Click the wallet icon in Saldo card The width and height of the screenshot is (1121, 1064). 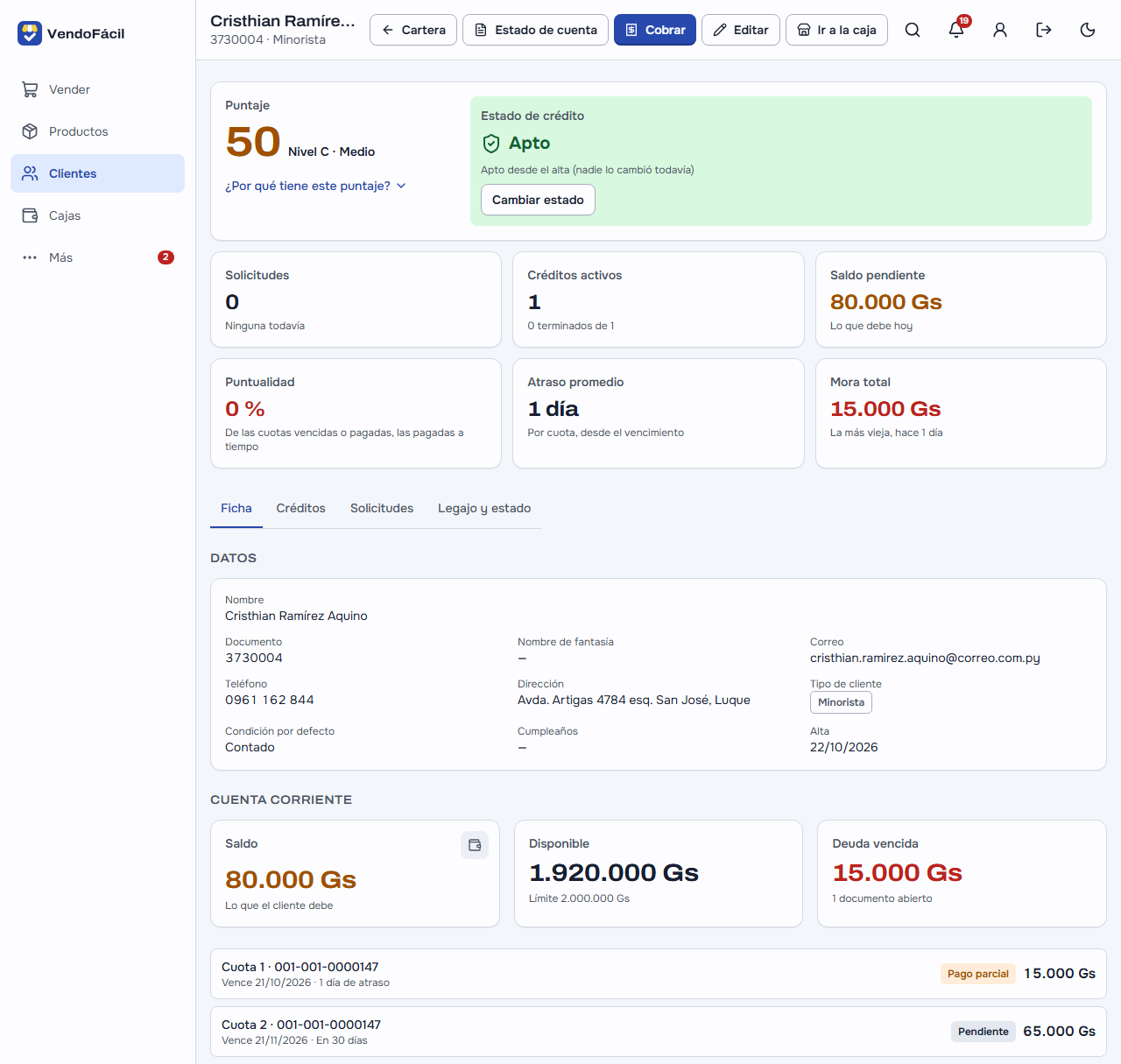click(475, 845)
